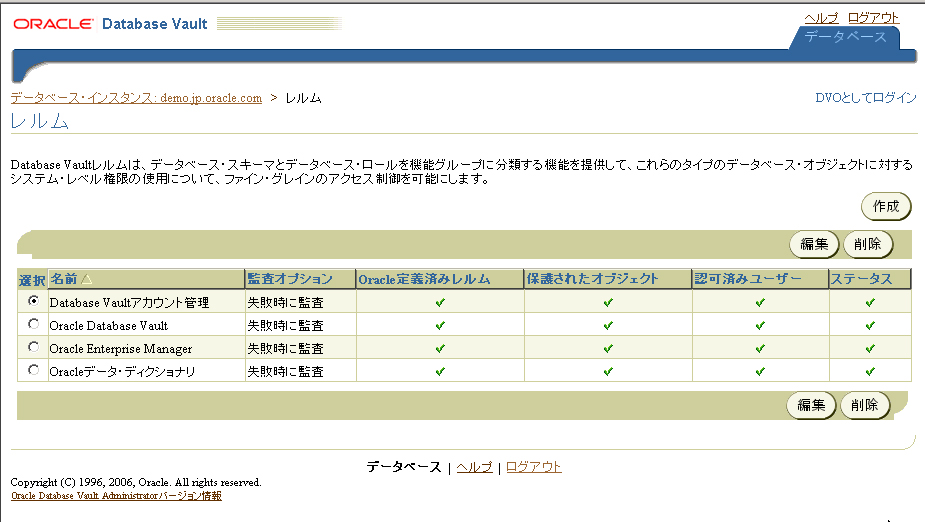925x522 pixels.
Task: Click the ログアウト link in the footer
Action: click(x=533, y=467)
